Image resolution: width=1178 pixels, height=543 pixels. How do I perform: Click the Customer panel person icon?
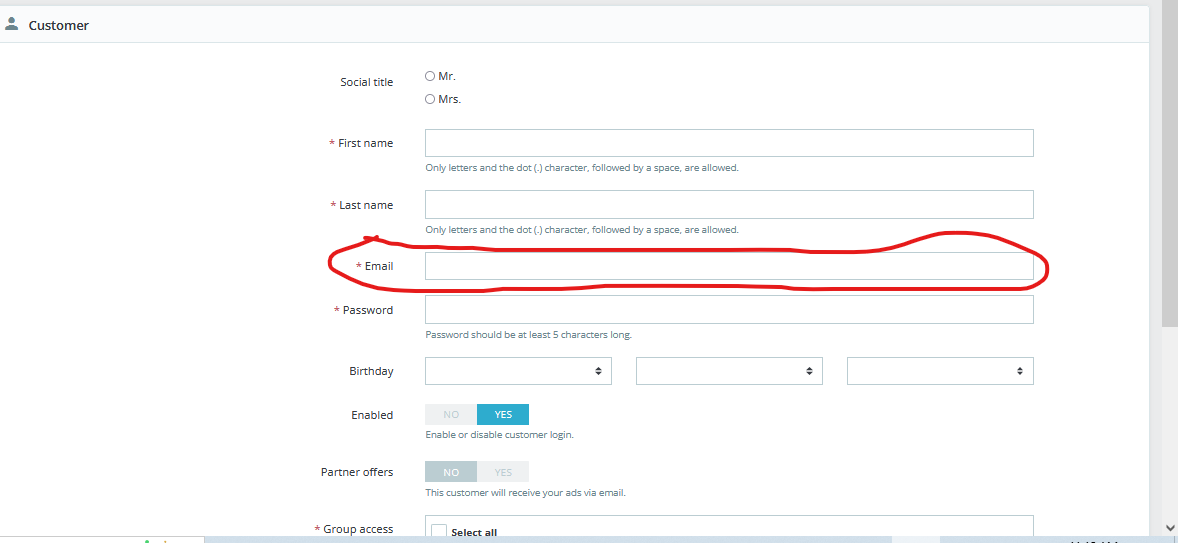click(x=11, y=24)
